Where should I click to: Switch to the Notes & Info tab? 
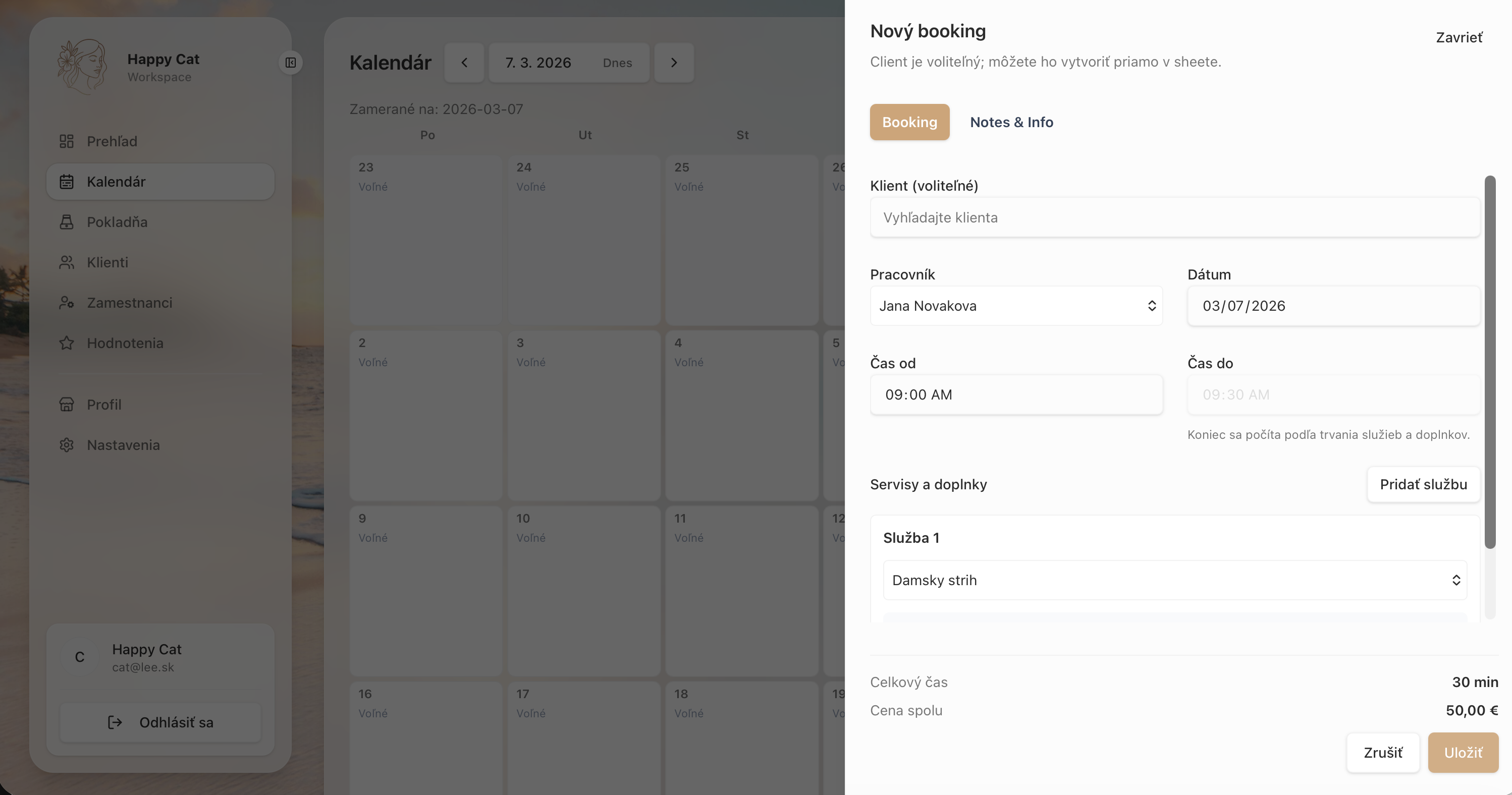[x=1011, y=122]
